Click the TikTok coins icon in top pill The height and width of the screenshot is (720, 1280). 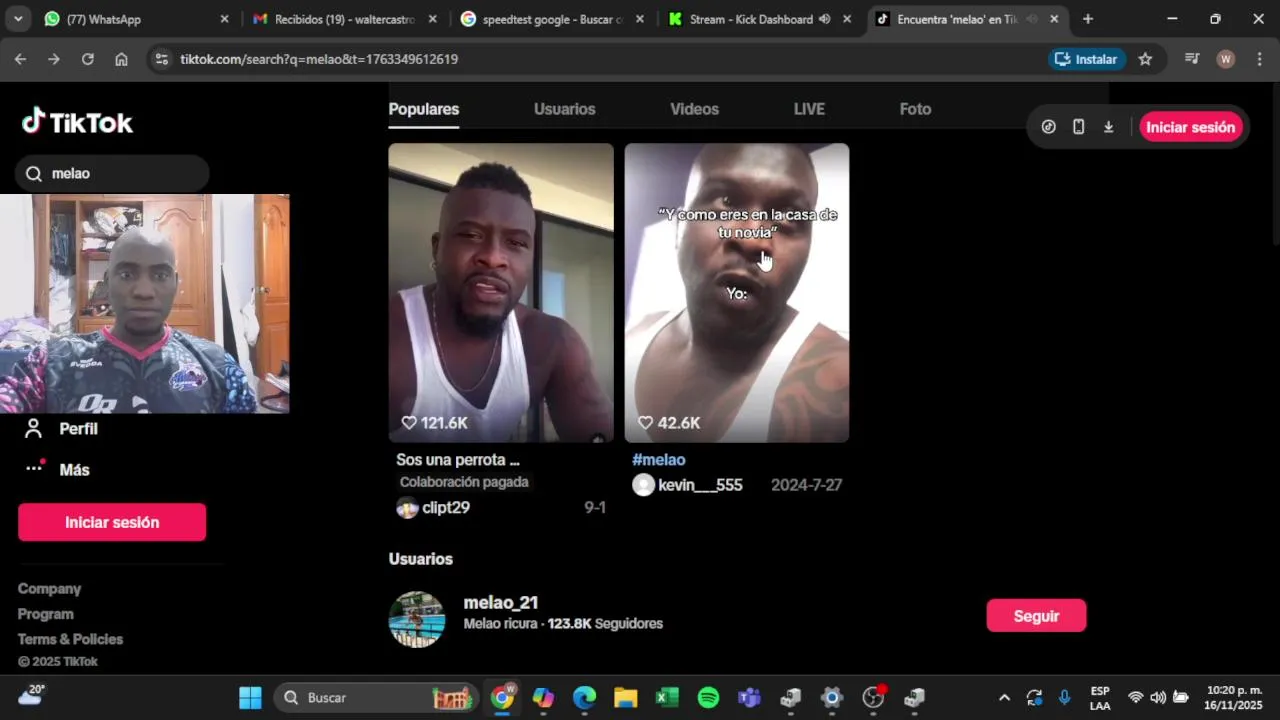[1048, 127]
